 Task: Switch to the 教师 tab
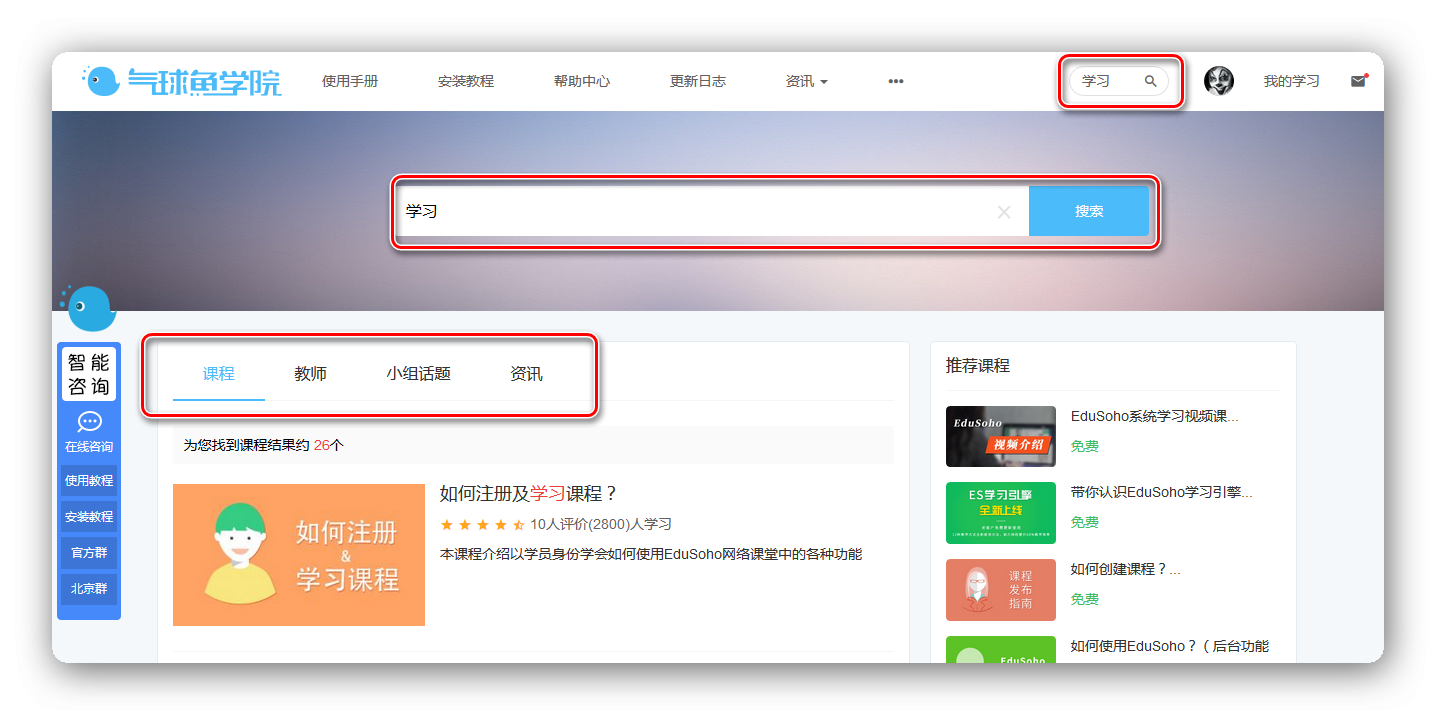coord(311,374)
